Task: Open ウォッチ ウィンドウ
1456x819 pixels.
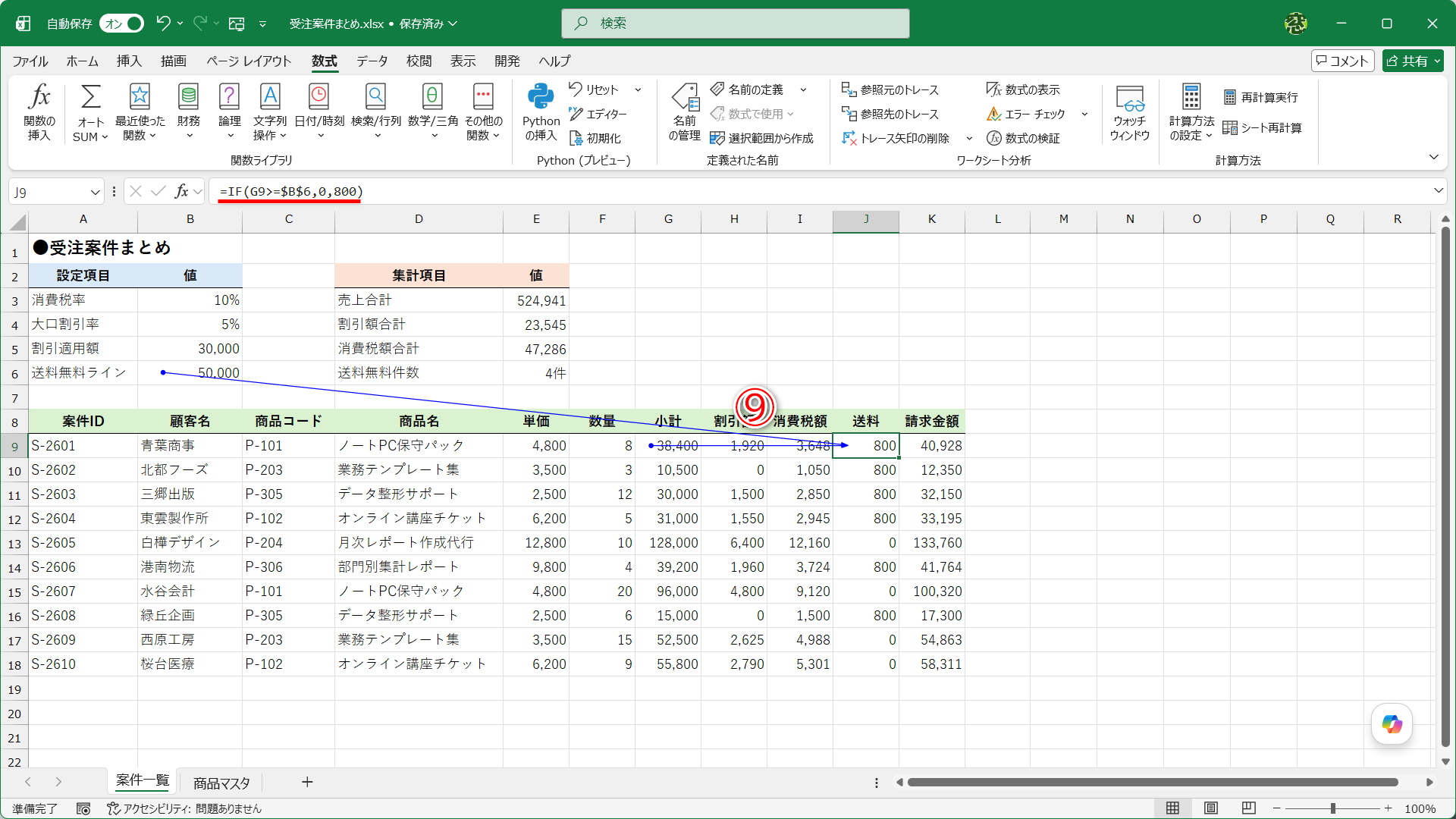Action: click(x=1130, y=111)
